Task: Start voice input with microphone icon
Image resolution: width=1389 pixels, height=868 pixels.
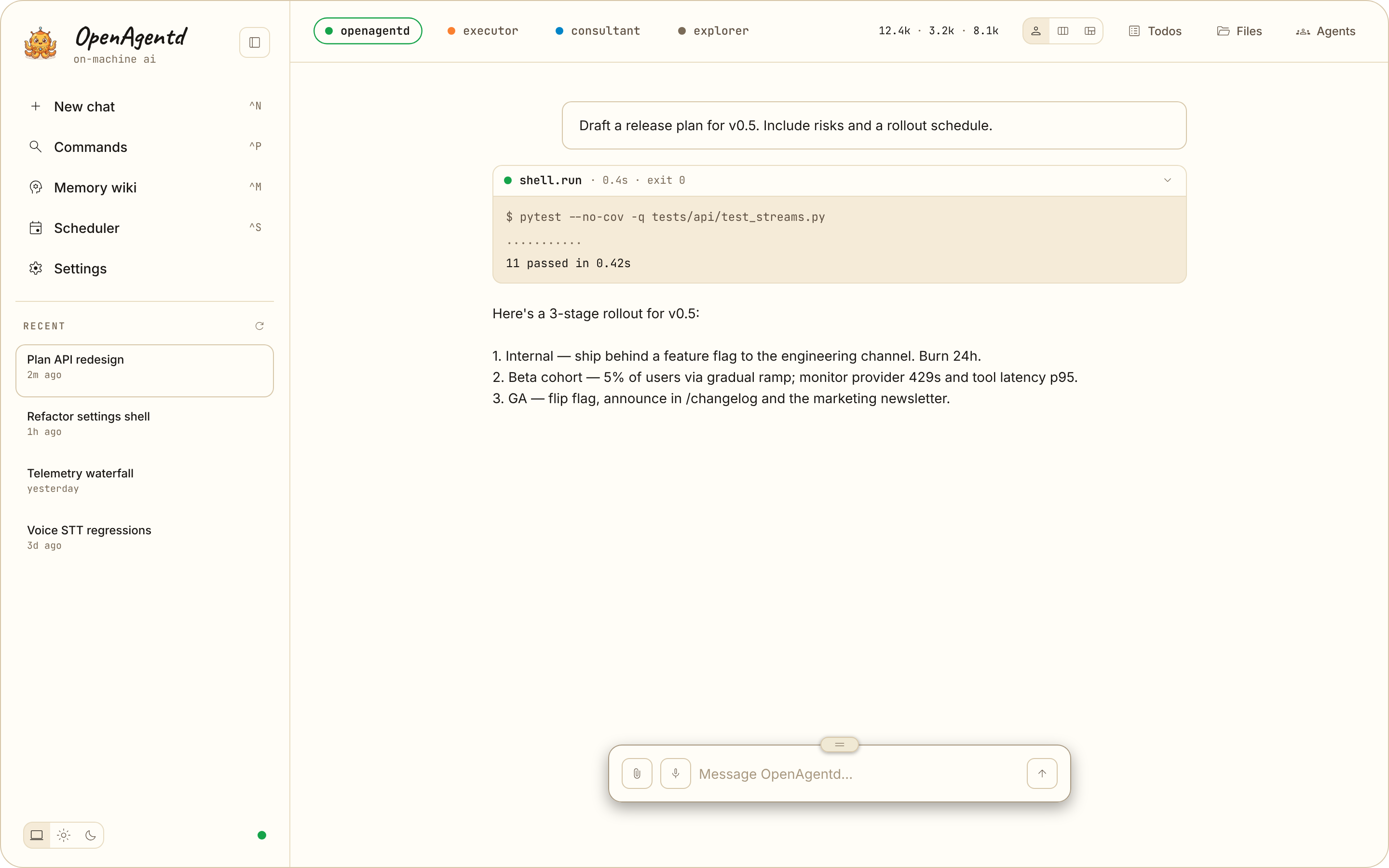Action: click(676, 773)
